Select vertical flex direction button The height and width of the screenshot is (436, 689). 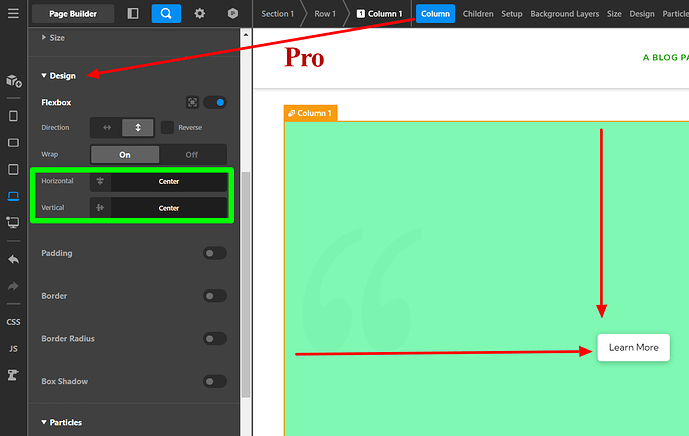[x=137, y=128]
